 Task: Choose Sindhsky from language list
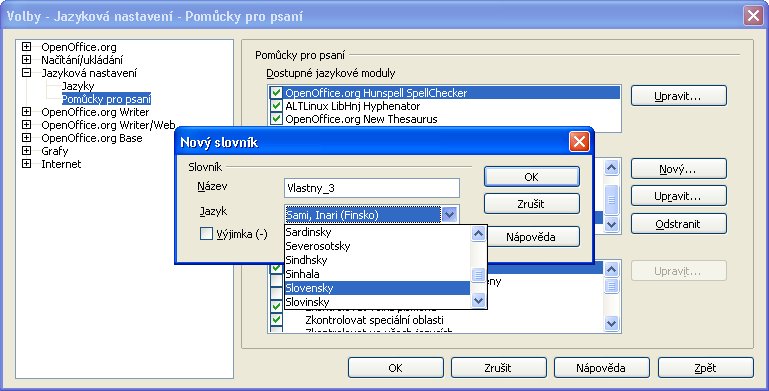[377, 260]
